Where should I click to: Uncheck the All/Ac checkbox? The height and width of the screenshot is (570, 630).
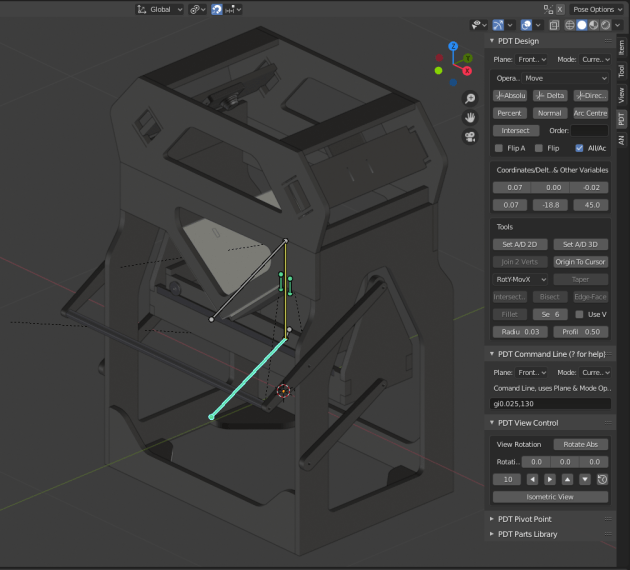579,148
